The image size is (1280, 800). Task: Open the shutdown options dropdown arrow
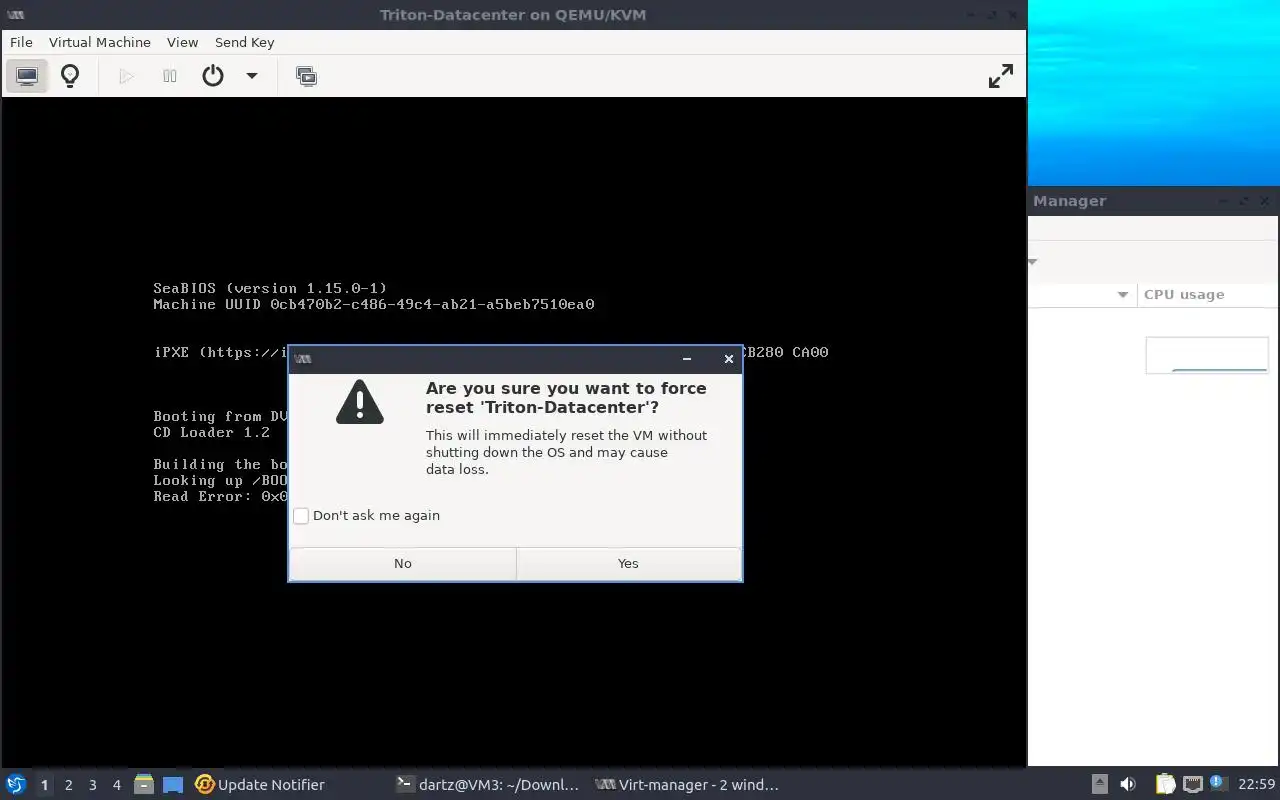tap(252, 76)
